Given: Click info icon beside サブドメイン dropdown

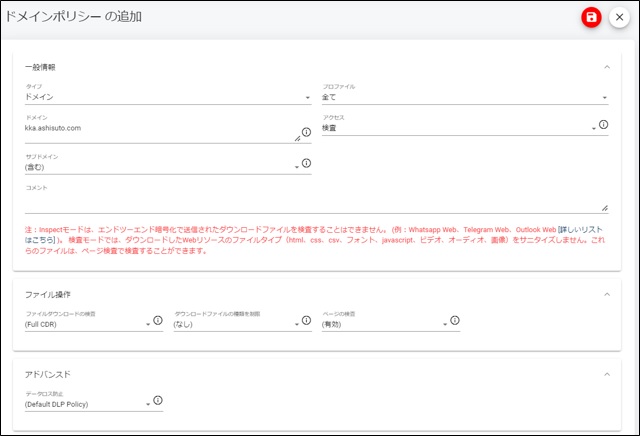Looking at the screenshot, I should point(306,162).
